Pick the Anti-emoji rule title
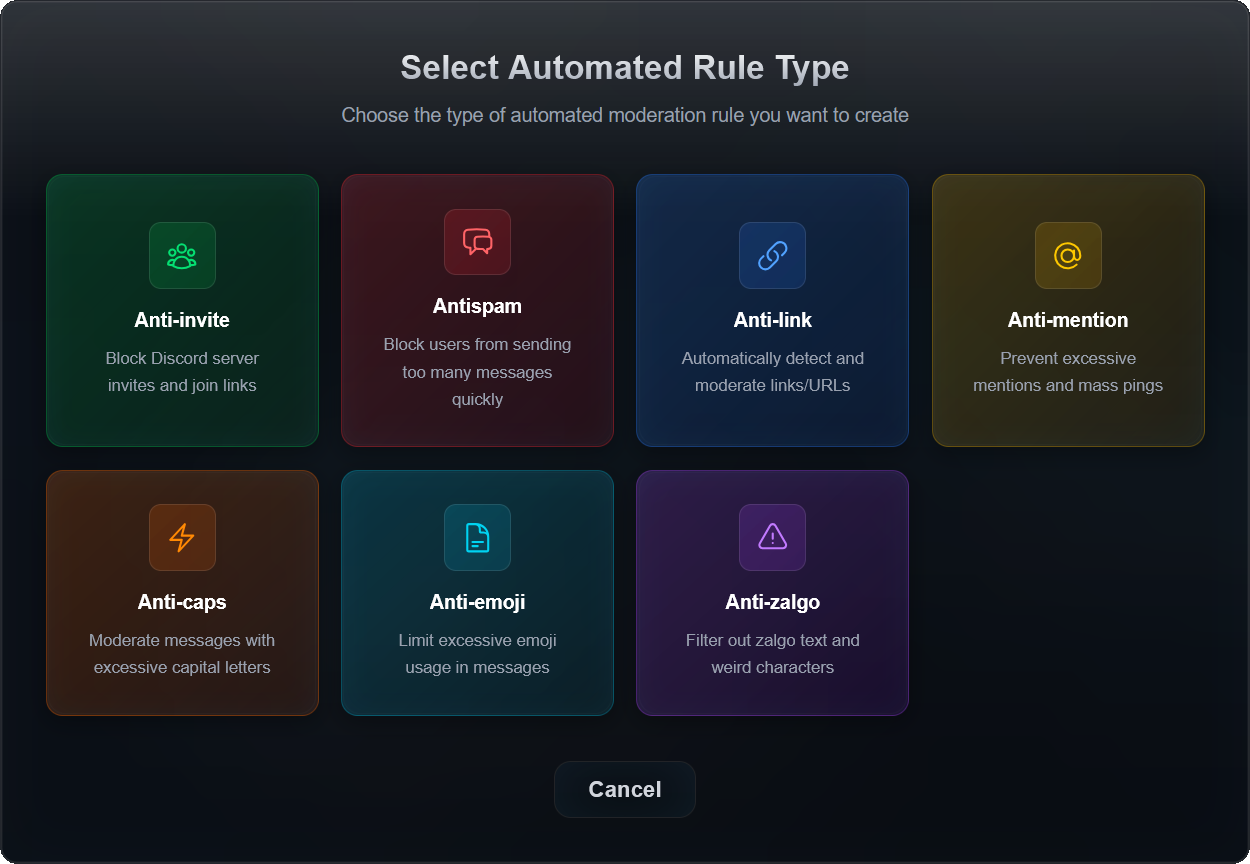This screenshot has width=1250, height=864. point(477,602)
